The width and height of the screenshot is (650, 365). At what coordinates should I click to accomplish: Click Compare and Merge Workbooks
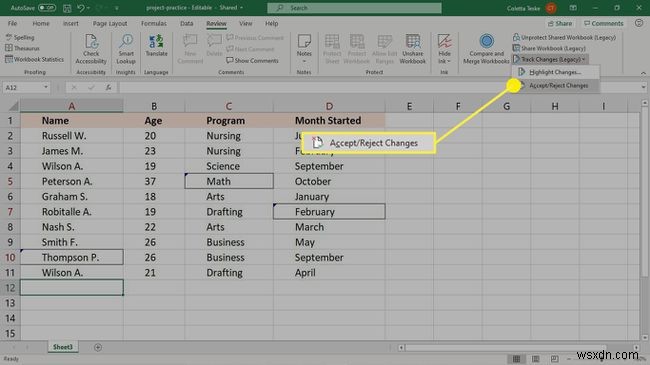[486, 49]
